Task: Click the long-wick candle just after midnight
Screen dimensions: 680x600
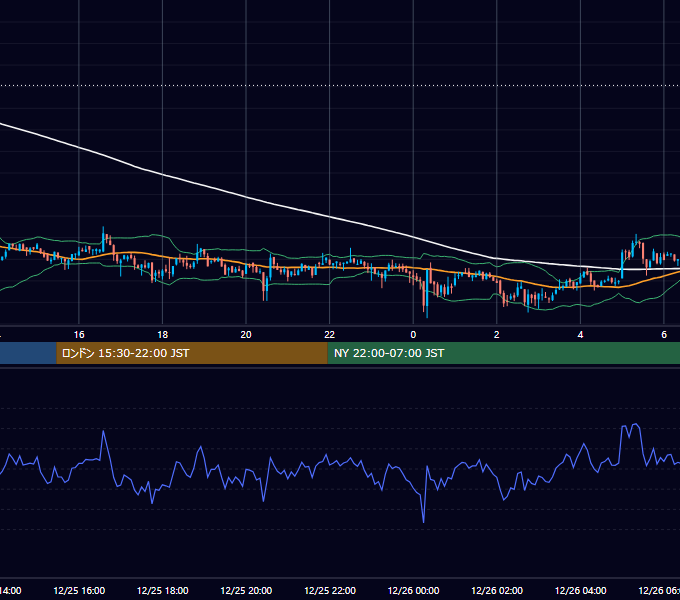Action: click(x=427, y=293)
